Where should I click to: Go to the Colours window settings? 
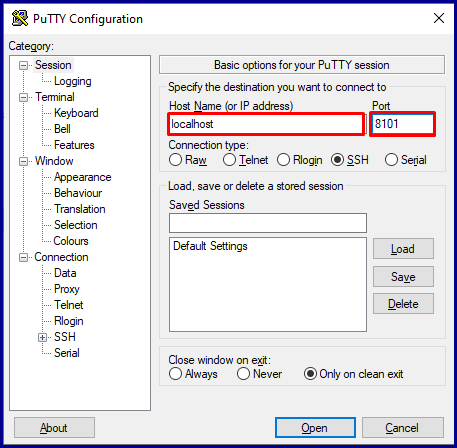point(71,241)
